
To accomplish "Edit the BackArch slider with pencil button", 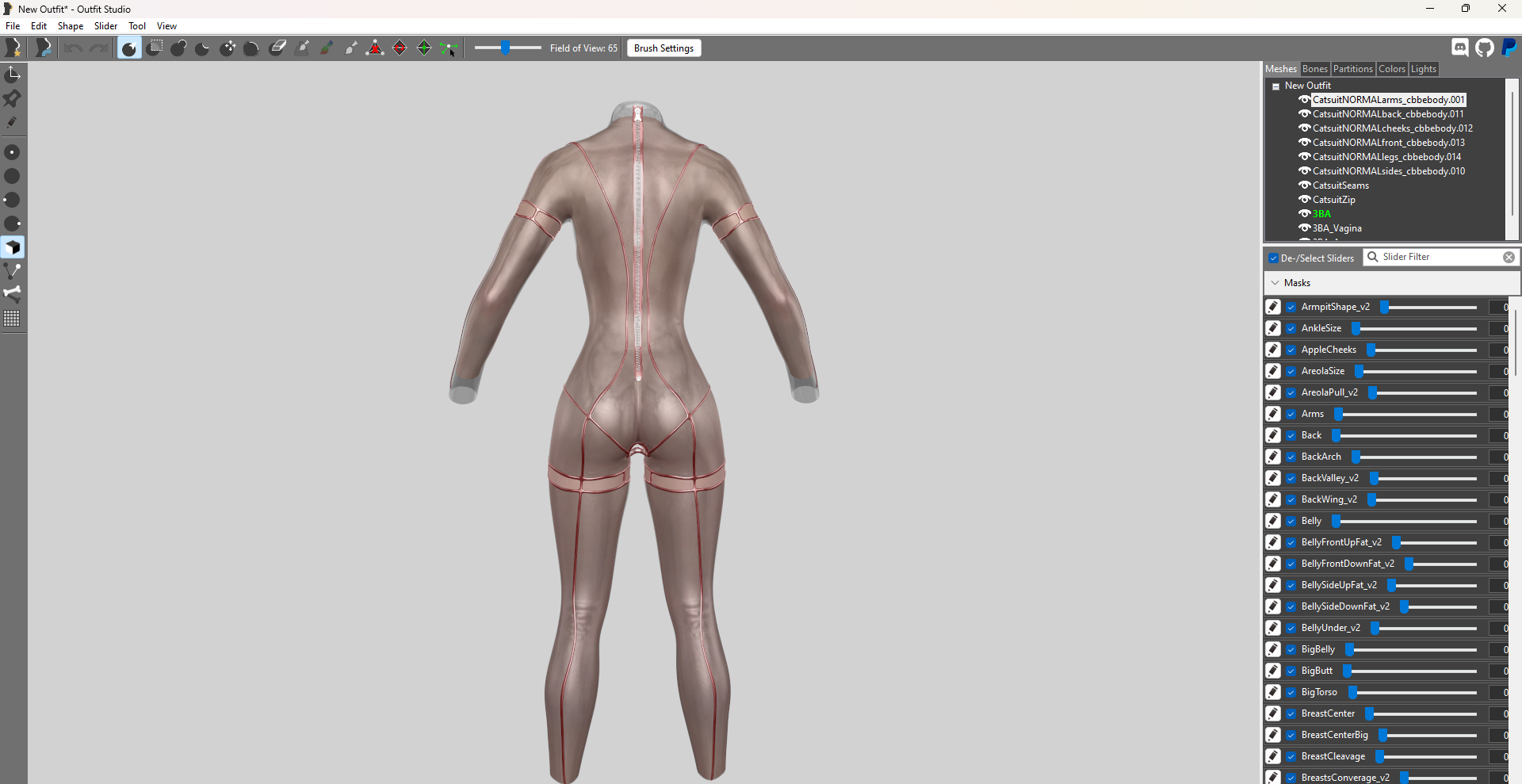I will [1273, 457].
